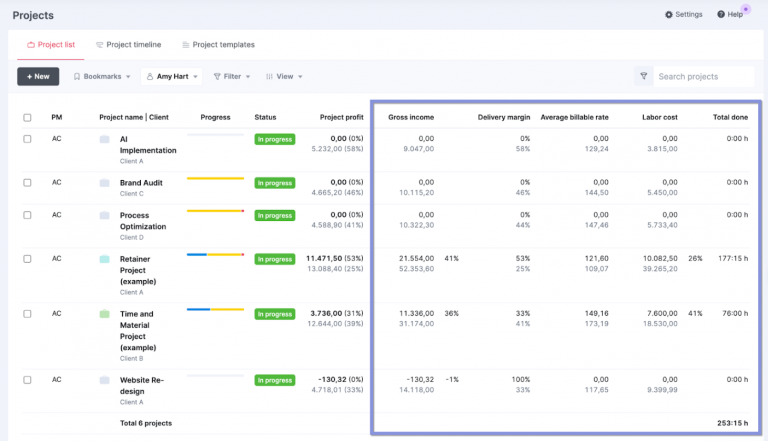Image resolution: width=768 pixels, height=441 pixels.
Task: Click the filter funnel icon beside search
Action: click(x=643, y=76)
